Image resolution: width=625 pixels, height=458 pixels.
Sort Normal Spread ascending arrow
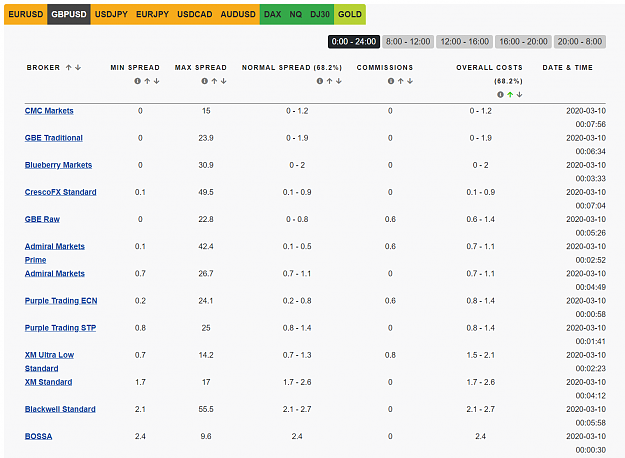pyautogui.click(x=329, y=81)
